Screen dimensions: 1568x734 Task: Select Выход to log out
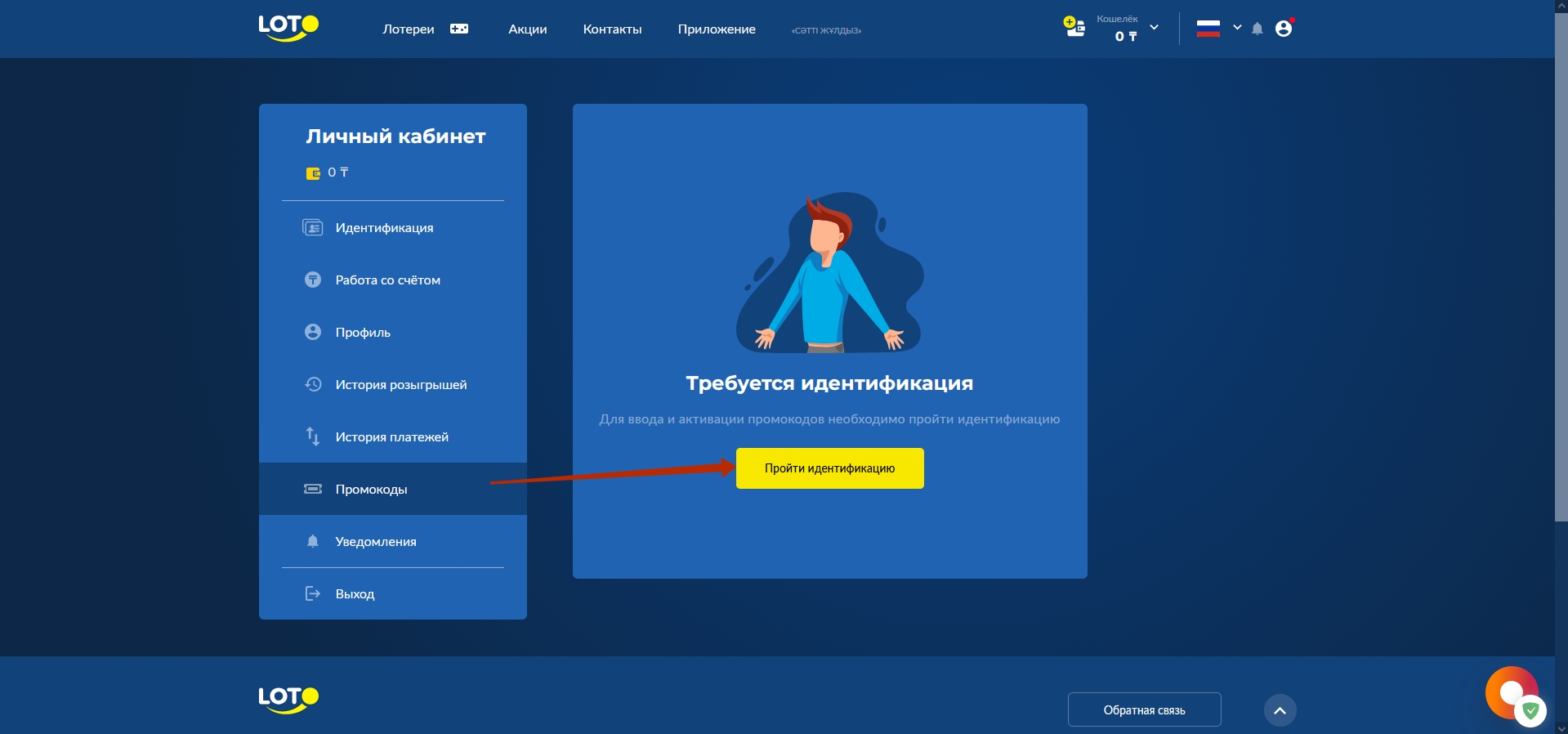(355, 594)
